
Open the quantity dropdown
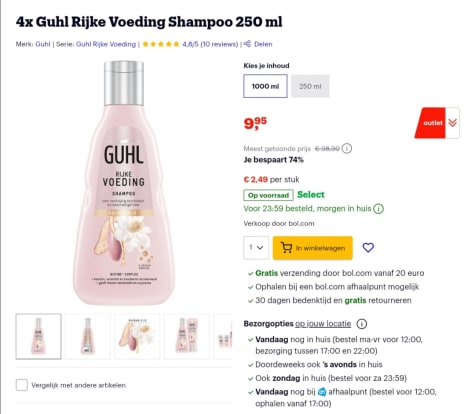click(256, 248)
